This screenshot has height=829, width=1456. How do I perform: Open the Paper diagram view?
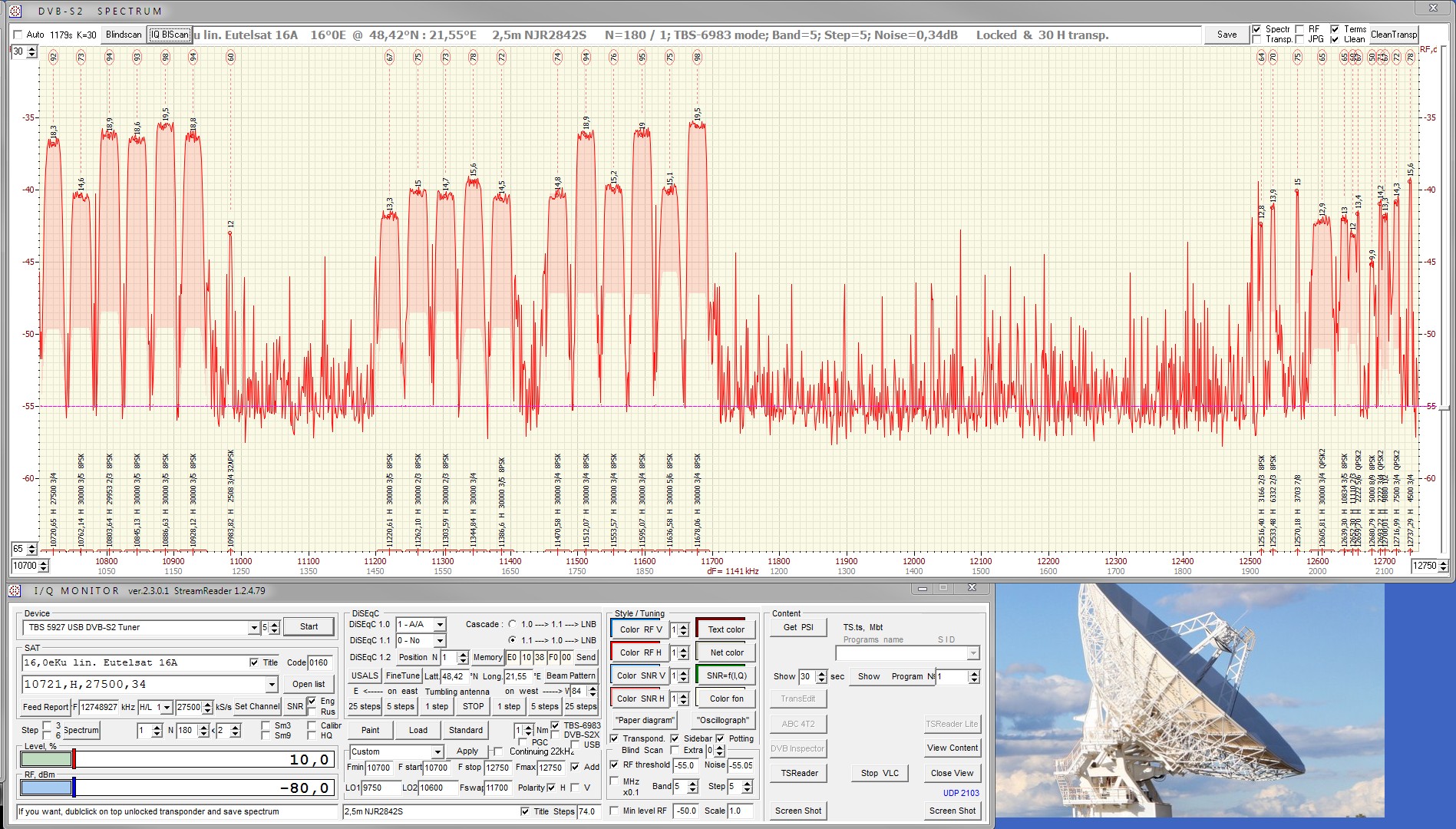pyautogui.click(x=643, y=720)
